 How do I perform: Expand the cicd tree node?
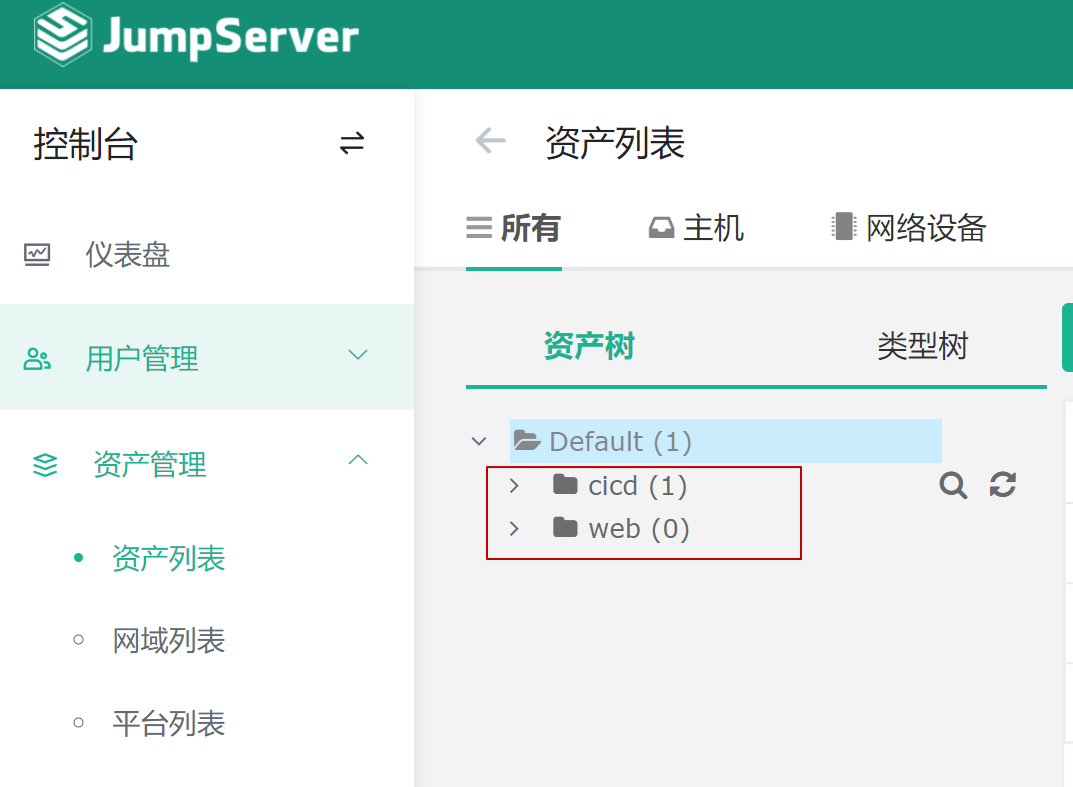tap(513, 485)
